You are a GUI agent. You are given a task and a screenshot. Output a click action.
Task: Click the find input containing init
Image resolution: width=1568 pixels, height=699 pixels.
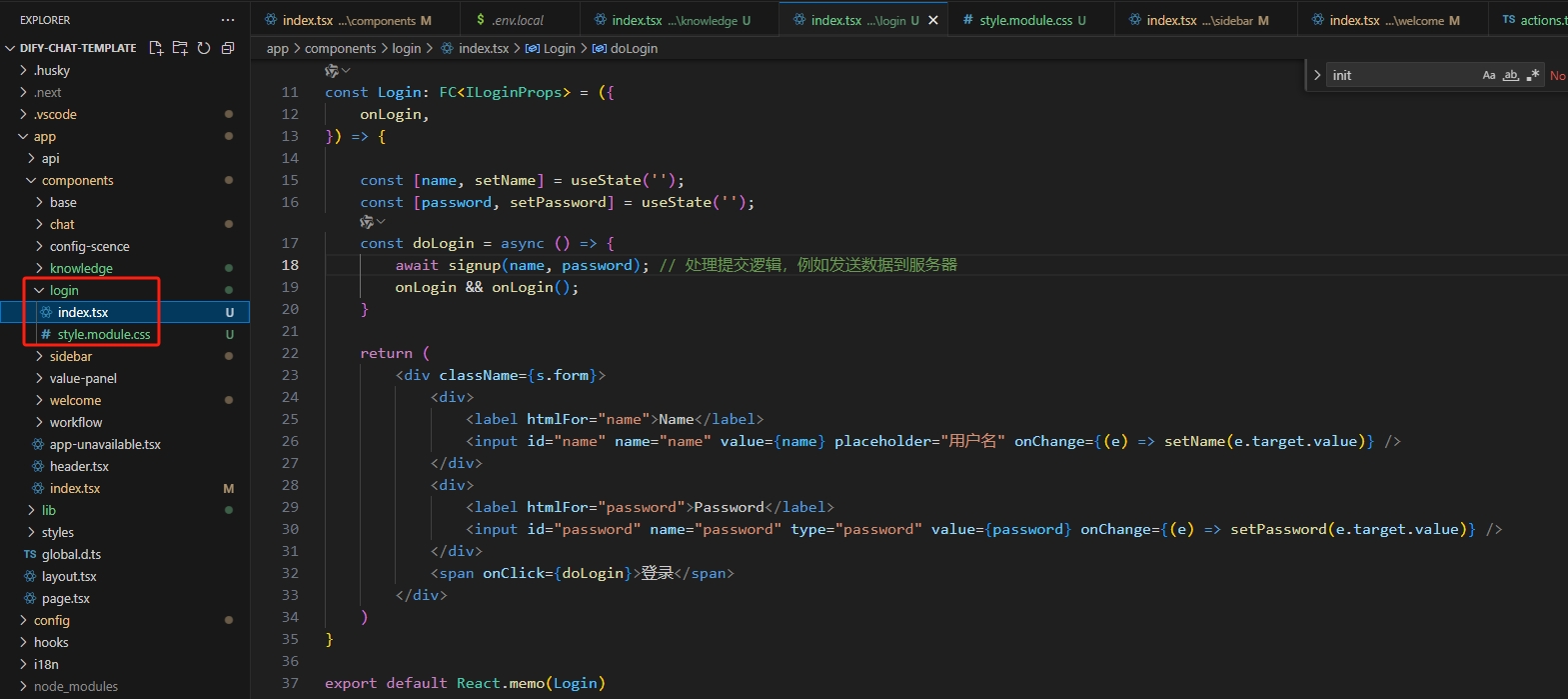1399,76
